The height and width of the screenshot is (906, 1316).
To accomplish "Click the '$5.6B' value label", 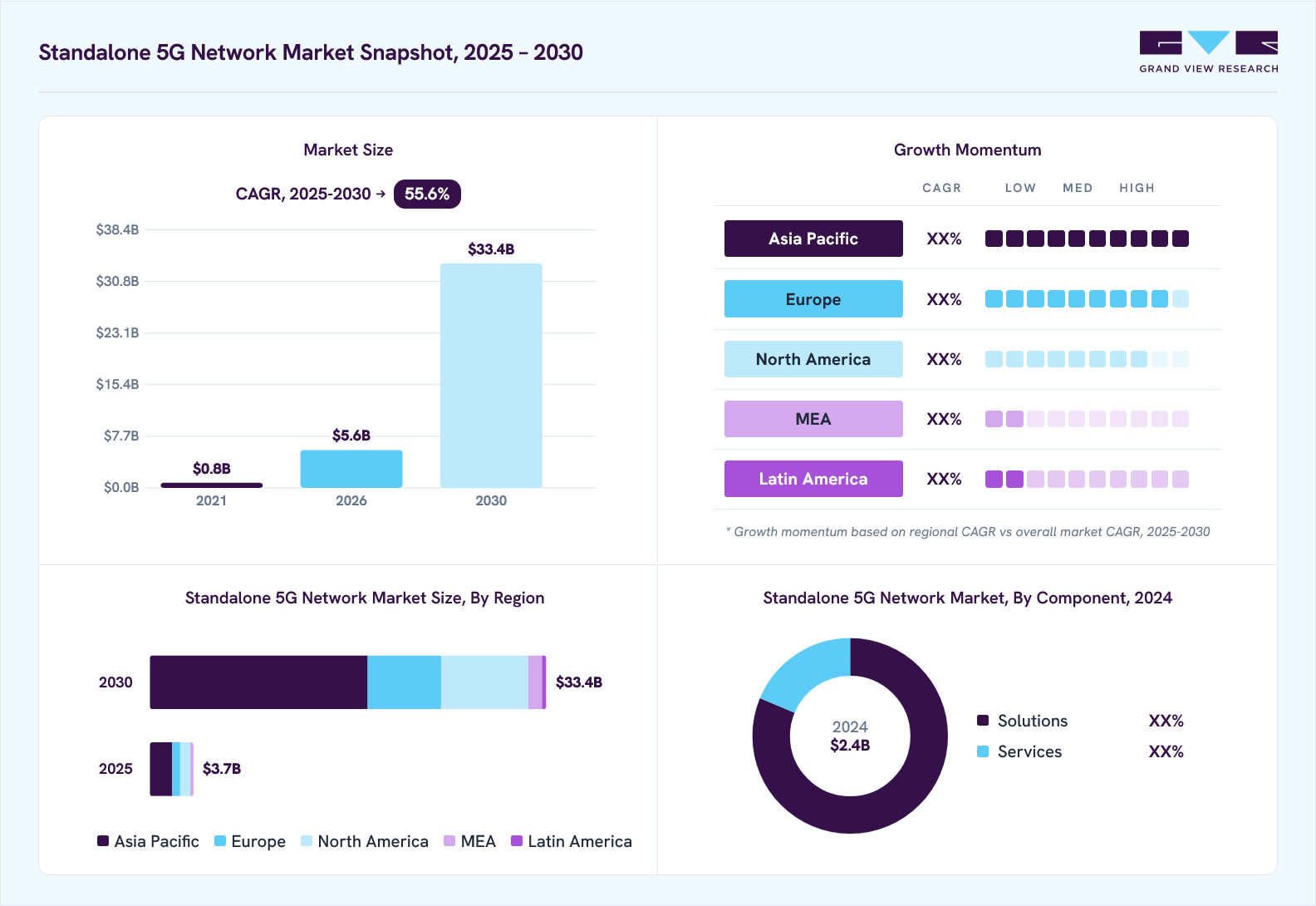I will (x=351, y=436).
